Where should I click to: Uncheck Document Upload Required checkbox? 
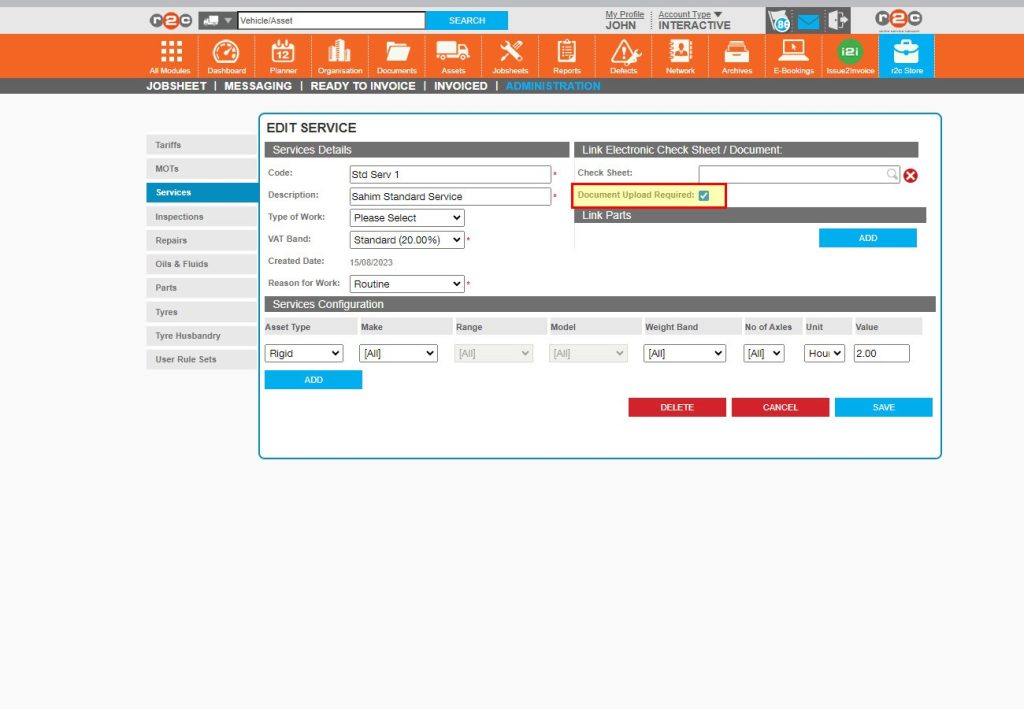coord(703,195)
